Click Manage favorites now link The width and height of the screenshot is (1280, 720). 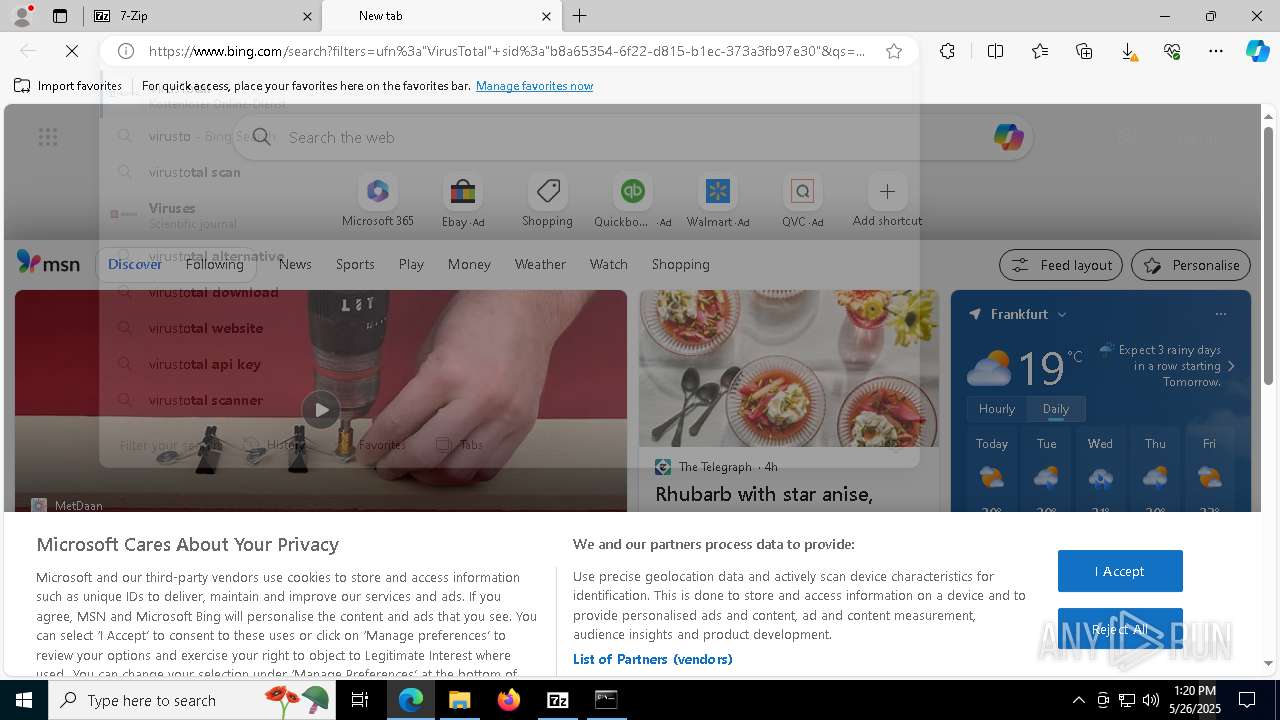534,86
